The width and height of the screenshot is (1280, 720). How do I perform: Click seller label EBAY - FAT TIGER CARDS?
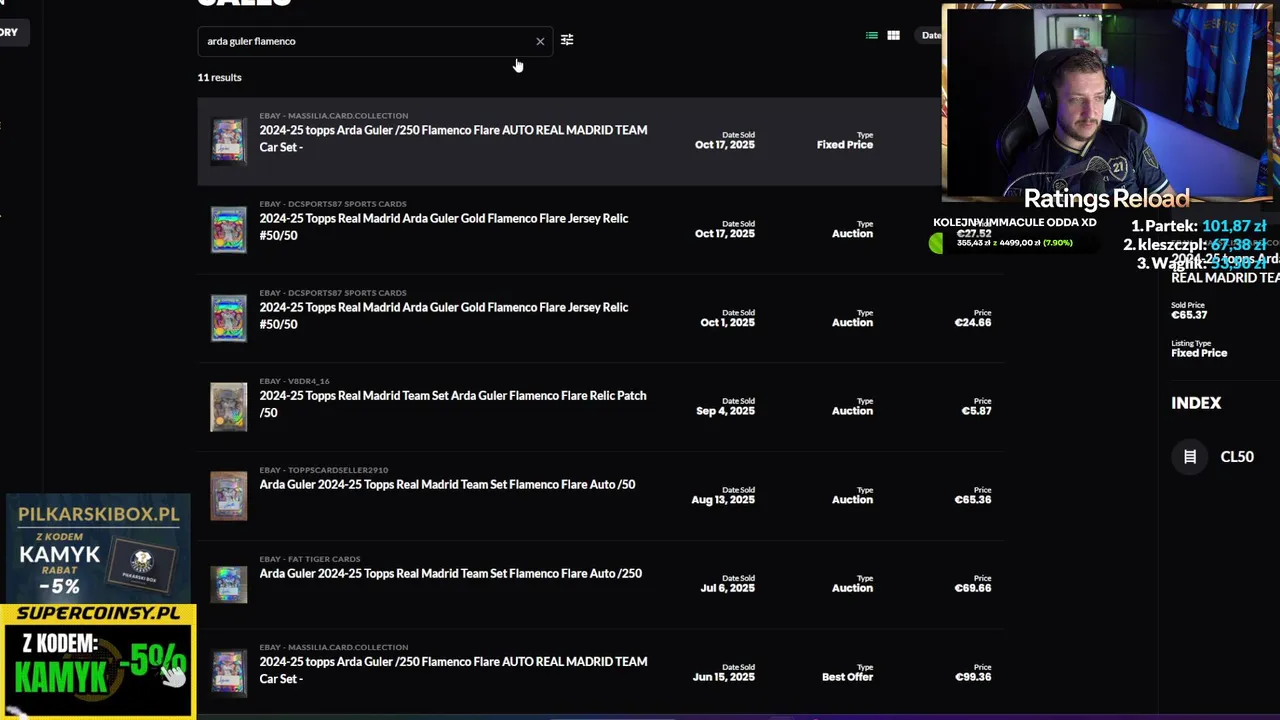(309, 559)
